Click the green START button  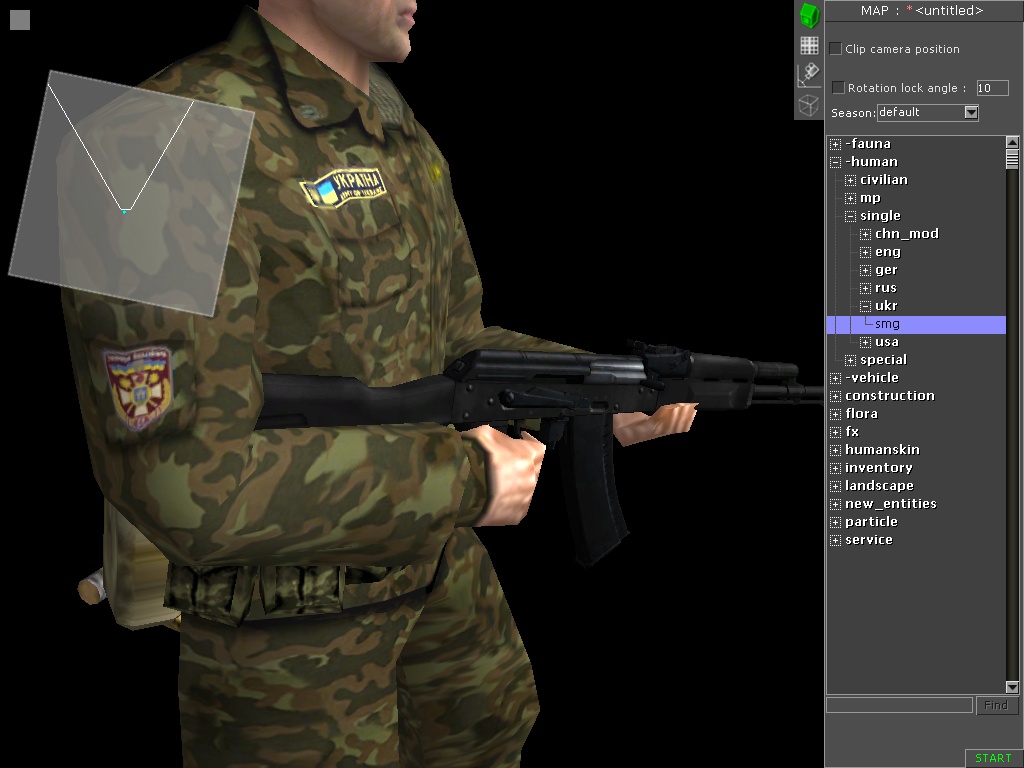pos(993,758)
